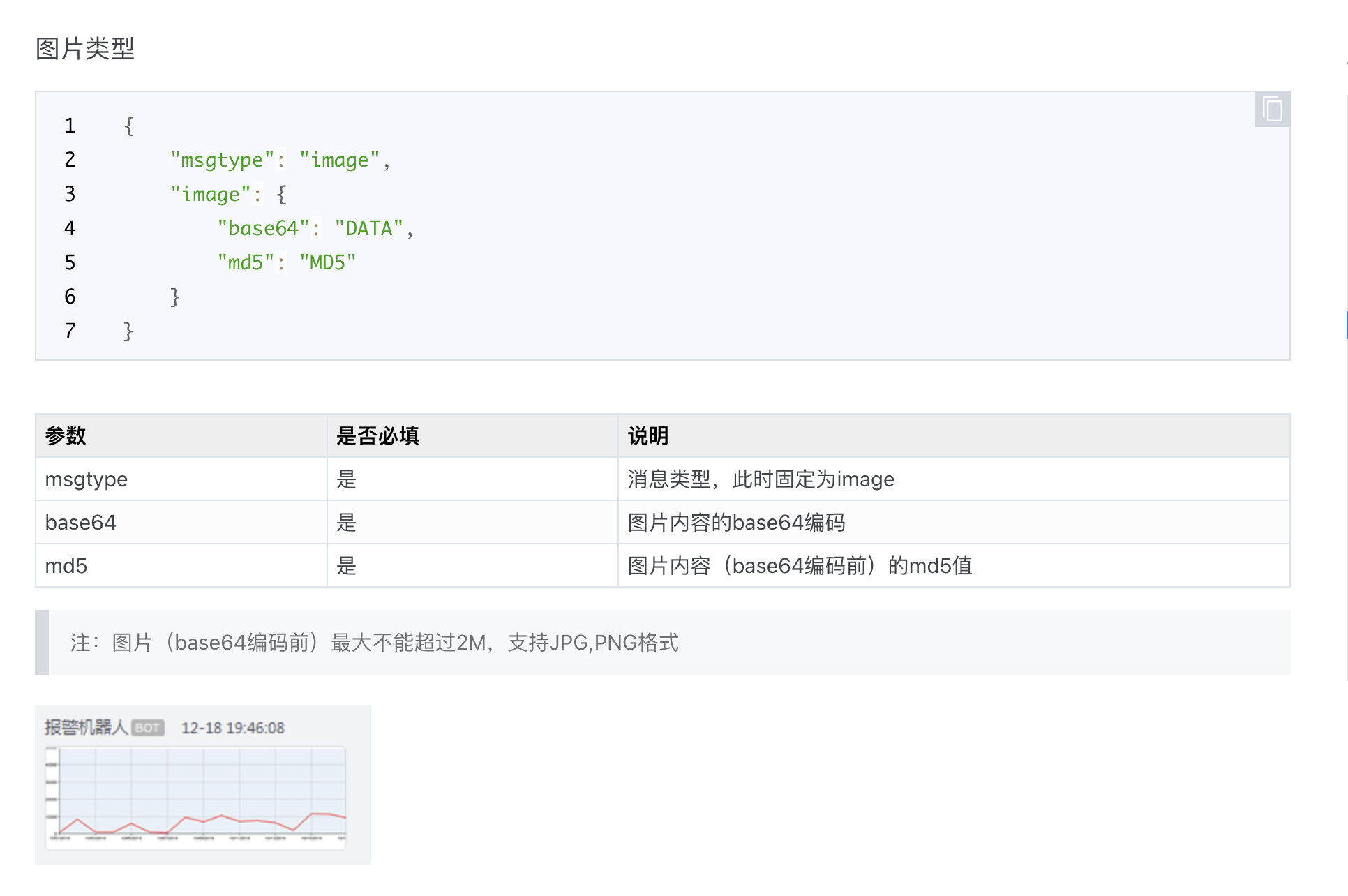Click the 说明 column header
1348x896 pixels.
tap(647, 436)
